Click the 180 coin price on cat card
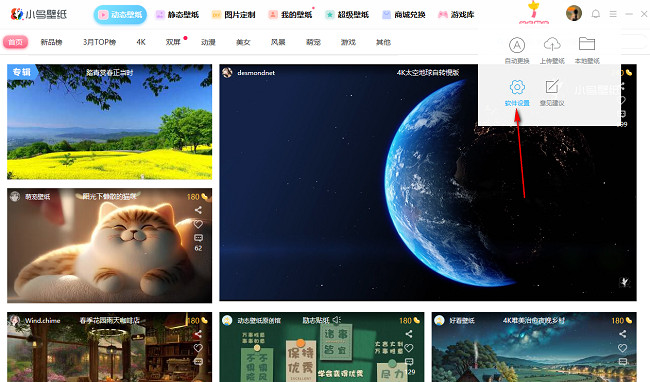This screenshot has height=382, width=650. click(x=197, y=196)
